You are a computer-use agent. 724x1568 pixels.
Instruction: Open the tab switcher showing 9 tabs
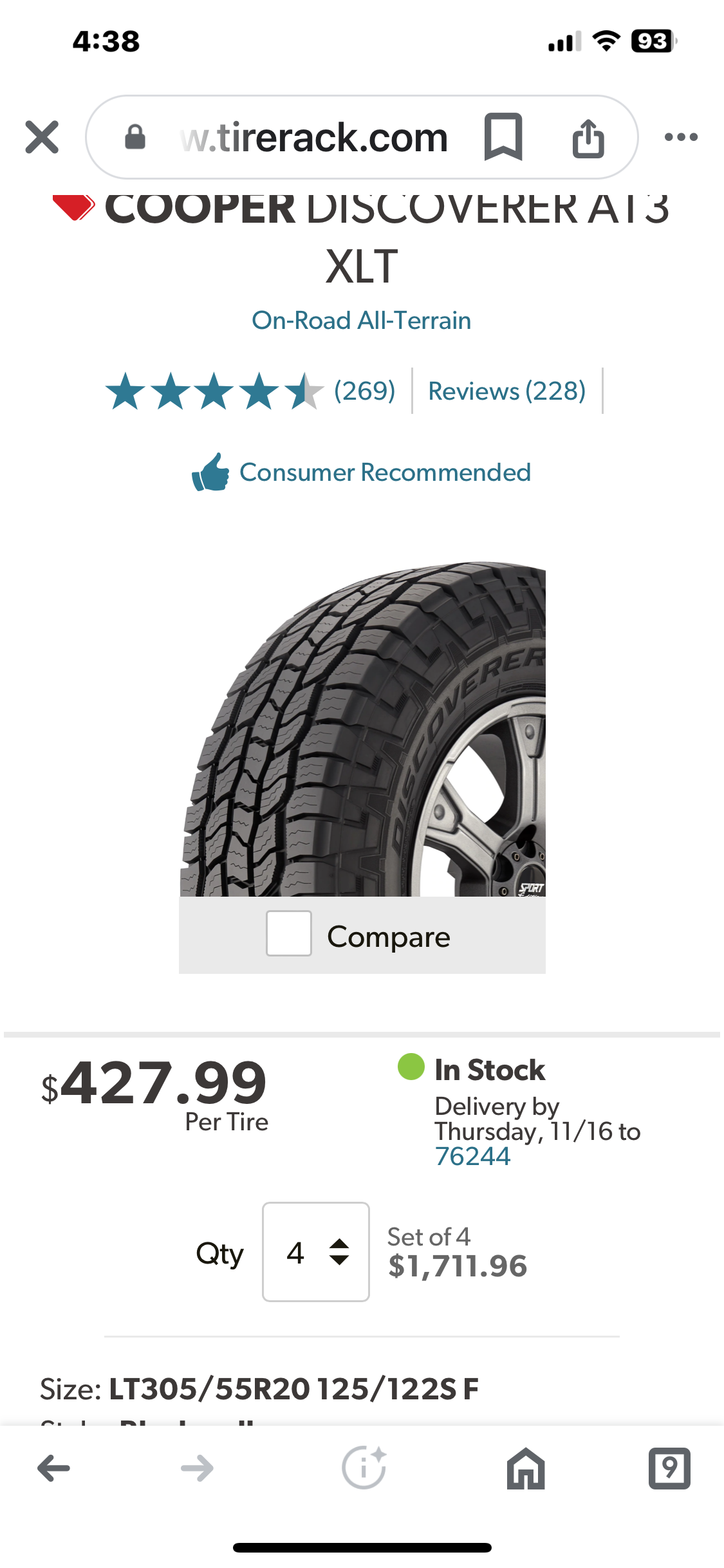pyautogui.click(x=669, y=1468)
